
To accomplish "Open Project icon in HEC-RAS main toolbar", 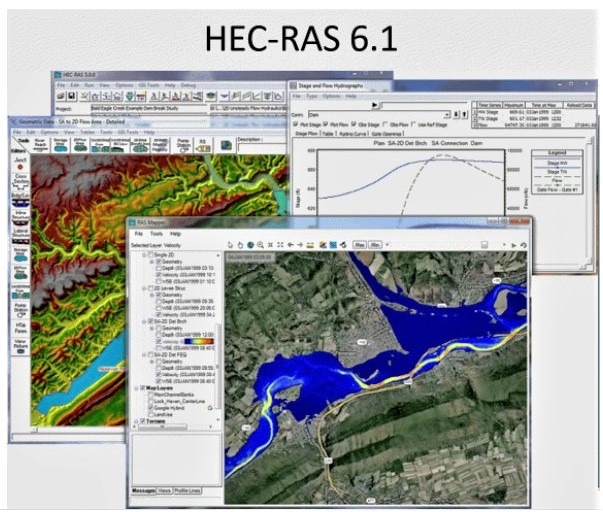I will click(x=61, y=96).
